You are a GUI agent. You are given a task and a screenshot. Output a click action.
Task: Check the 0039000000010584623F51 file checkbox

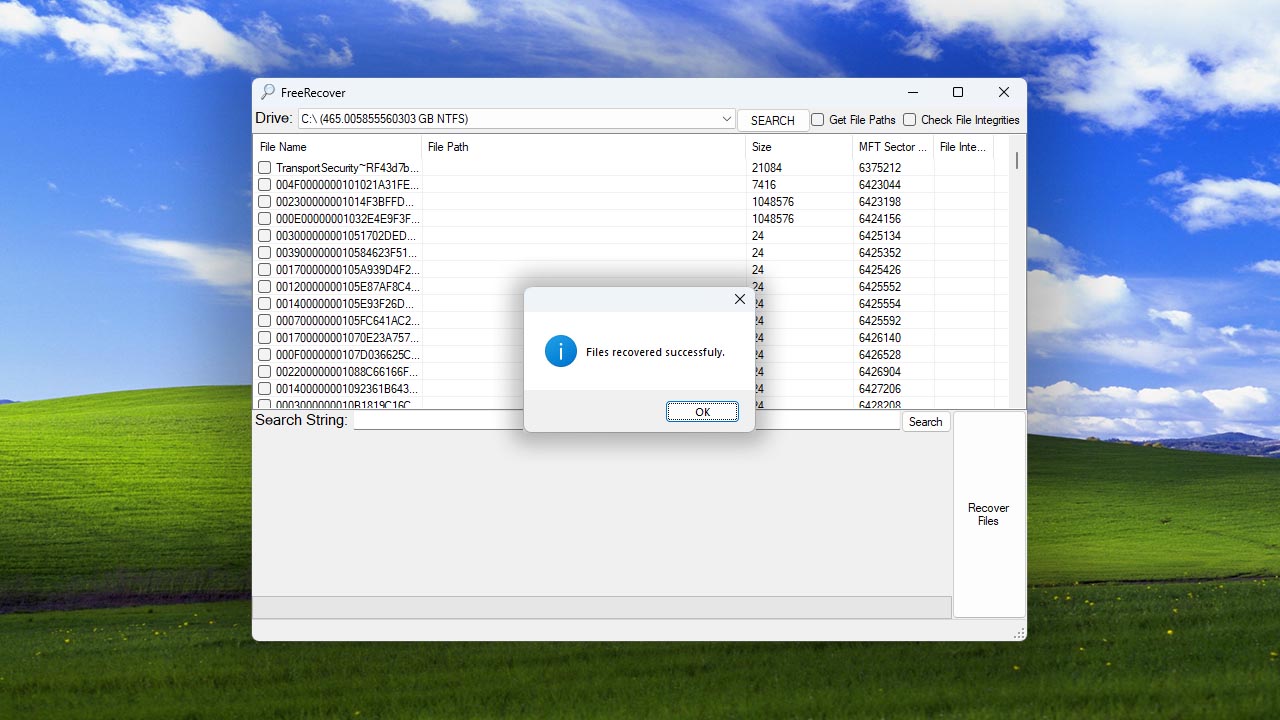pyautogui.click(x=265, y=253)
